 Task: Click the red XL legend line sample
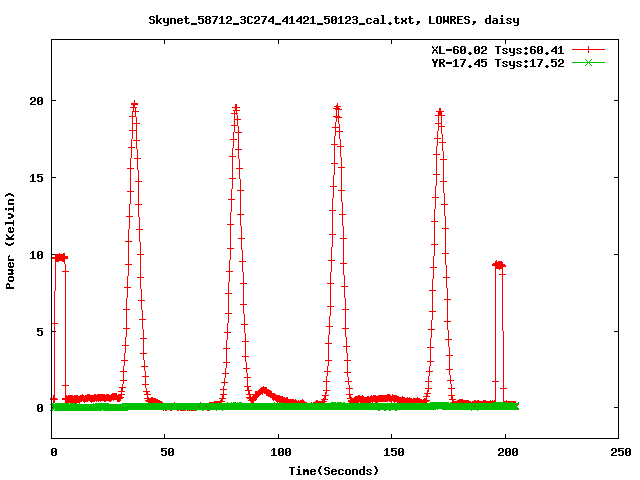click(588, 50)
